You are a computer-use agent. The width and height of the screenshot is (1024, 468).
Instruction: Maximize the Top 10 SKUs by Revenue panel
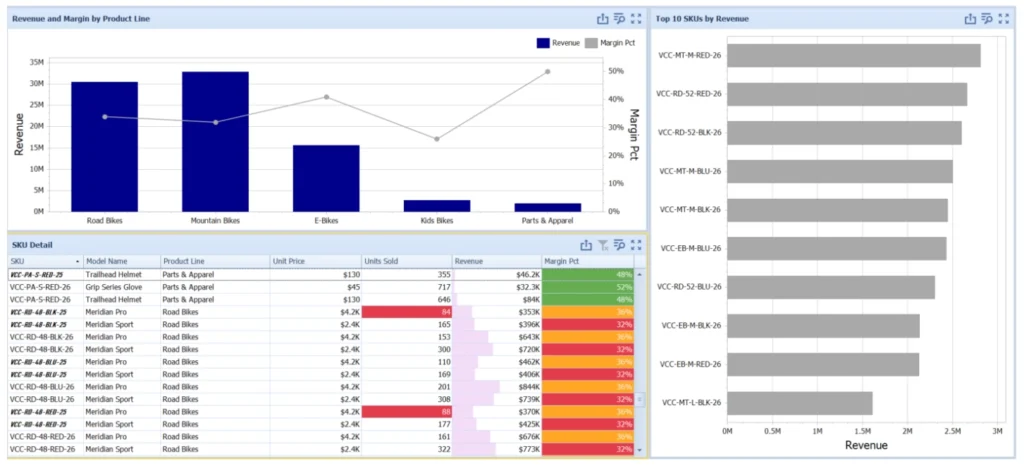click(1004, 19)
